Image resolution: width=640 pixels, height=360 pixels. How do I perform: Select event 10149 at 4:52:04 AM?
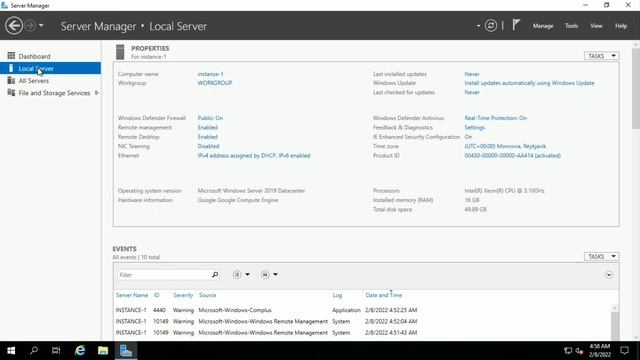click(363, 322)
